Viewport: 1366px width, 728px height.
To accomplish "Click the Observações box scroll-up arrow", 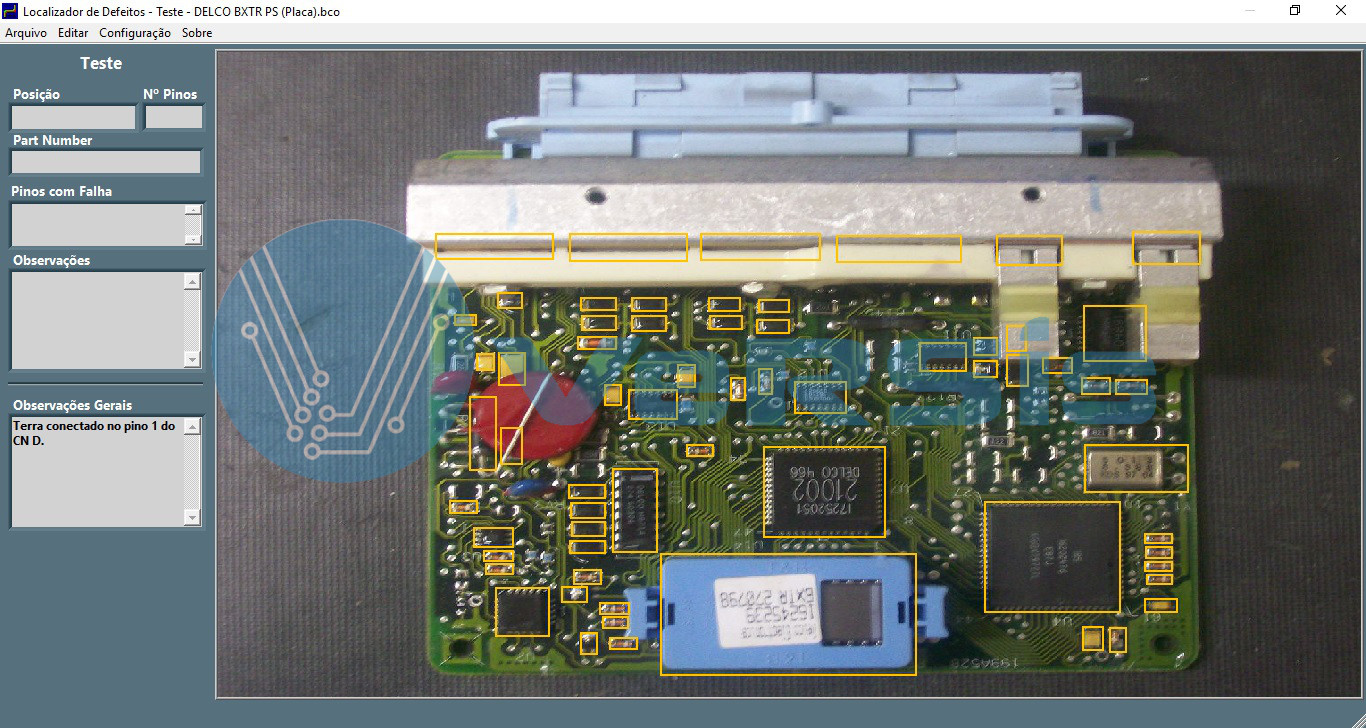I will pyautogui.click(x=193, y=282).
